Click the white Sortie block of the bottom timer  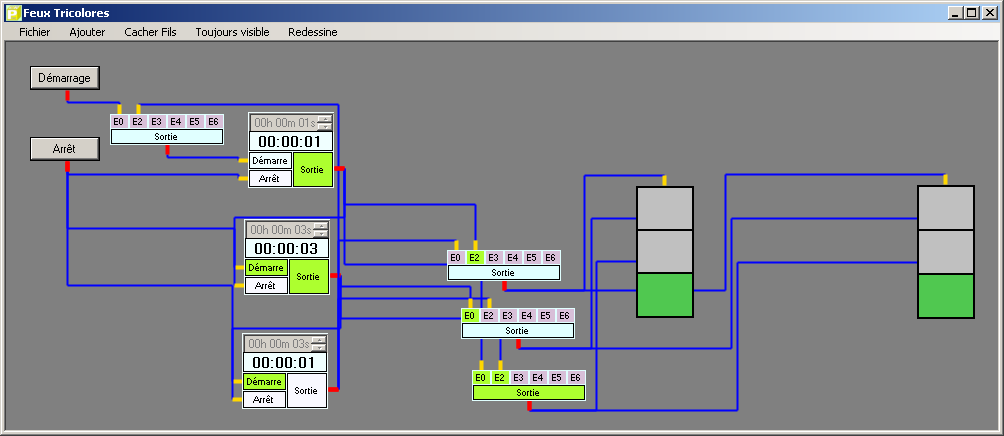tap(307, 390)
